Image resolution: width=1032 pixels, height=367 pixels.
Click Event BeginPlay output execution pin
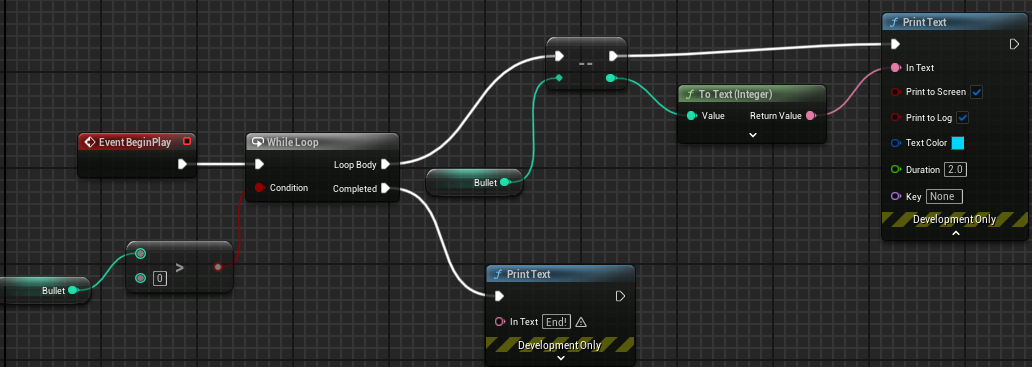click(x=183, y=164)
